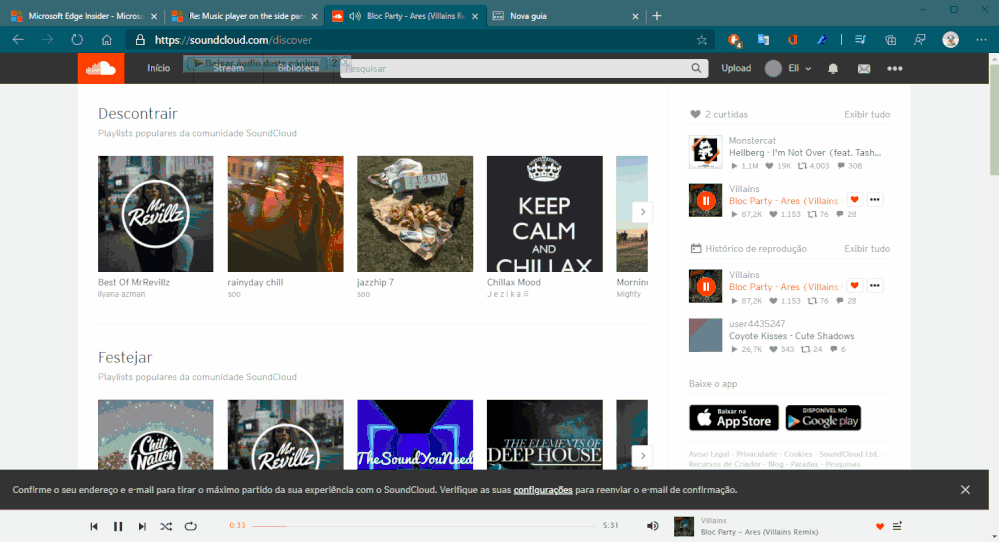Open Coyote Kisses - Cute Shadows track
The image size is (999, 542).
pos(791,336)
